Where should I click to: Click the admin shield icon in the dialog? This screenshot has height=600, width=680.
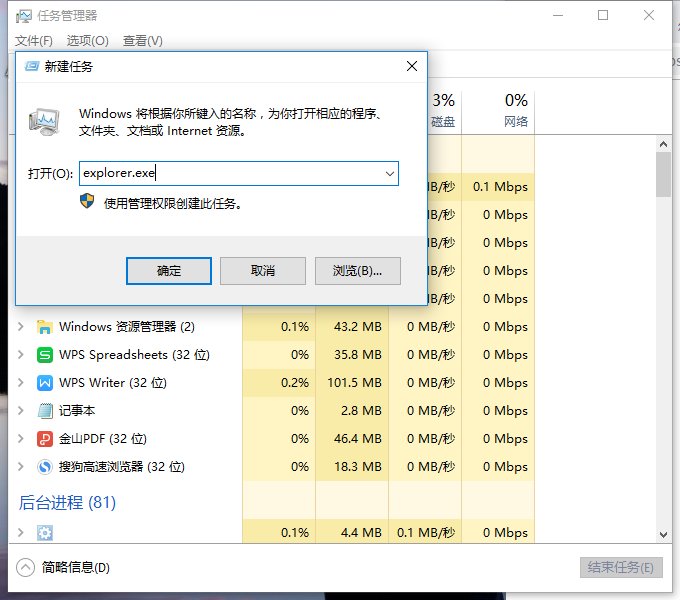coord(87,201)
